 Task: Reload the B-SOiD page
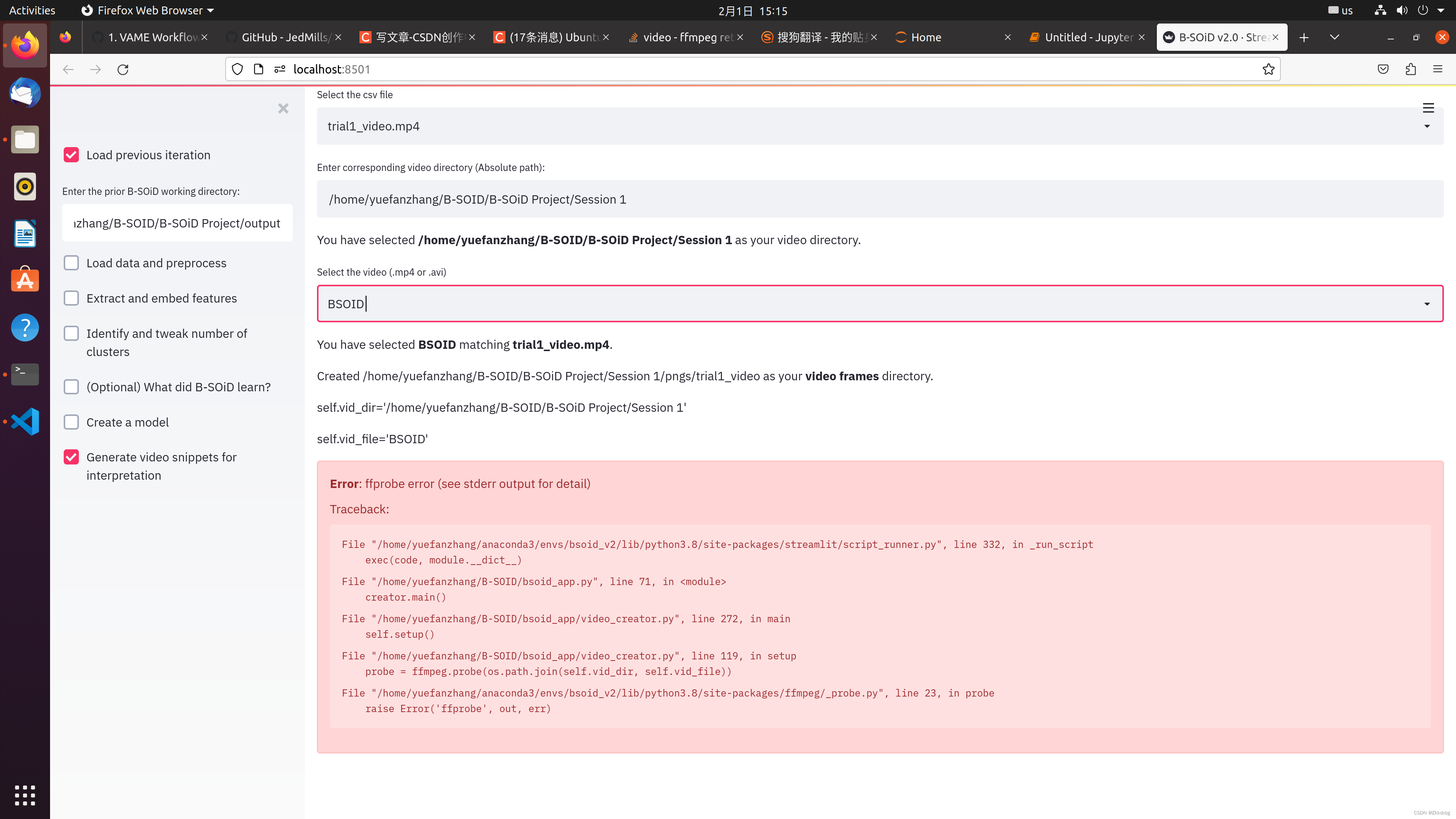click(x=122, y=69)
